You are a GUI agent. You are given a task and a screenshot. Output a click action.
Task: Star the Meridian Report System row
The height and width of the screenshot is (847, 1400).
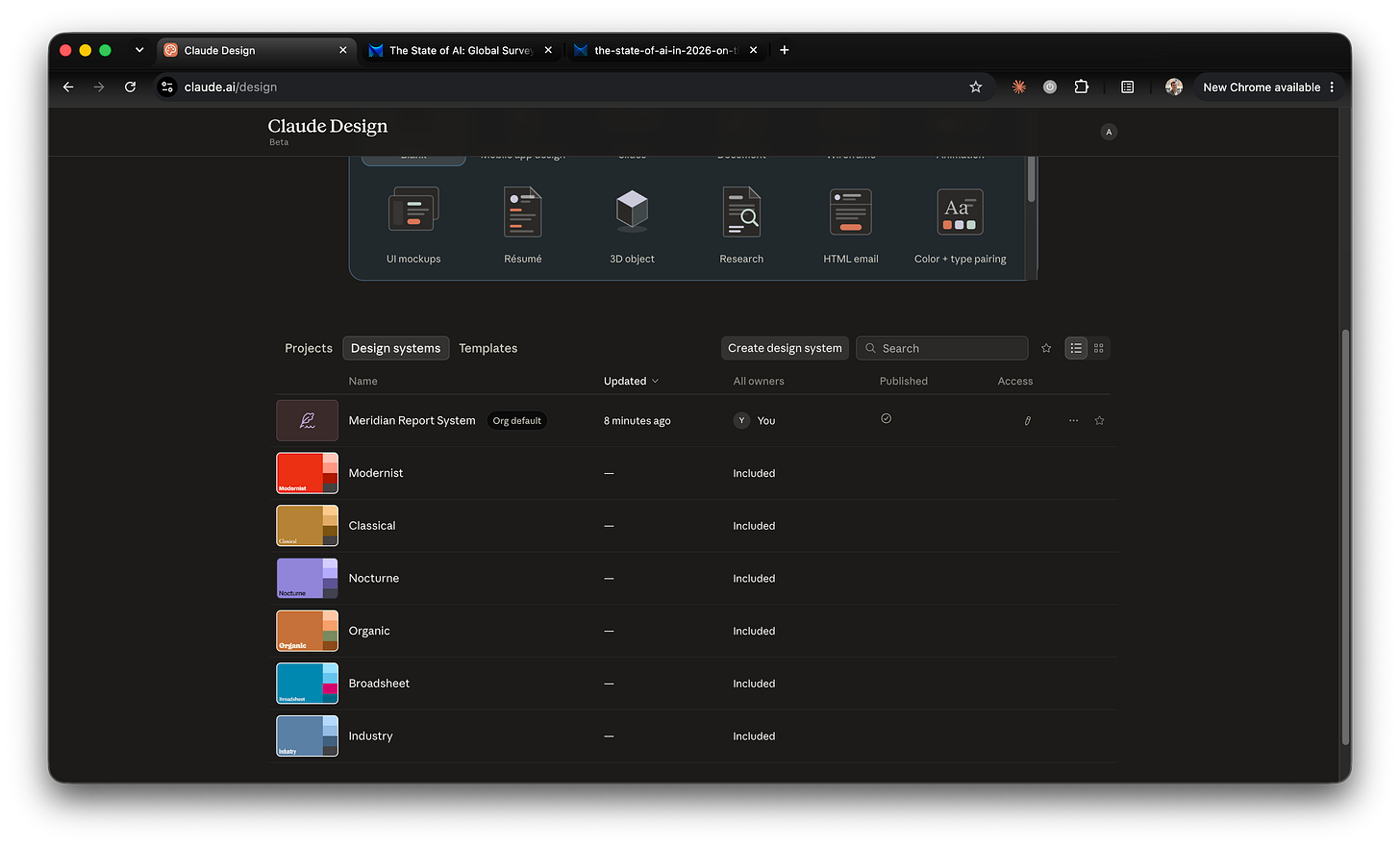(1100, 420)
